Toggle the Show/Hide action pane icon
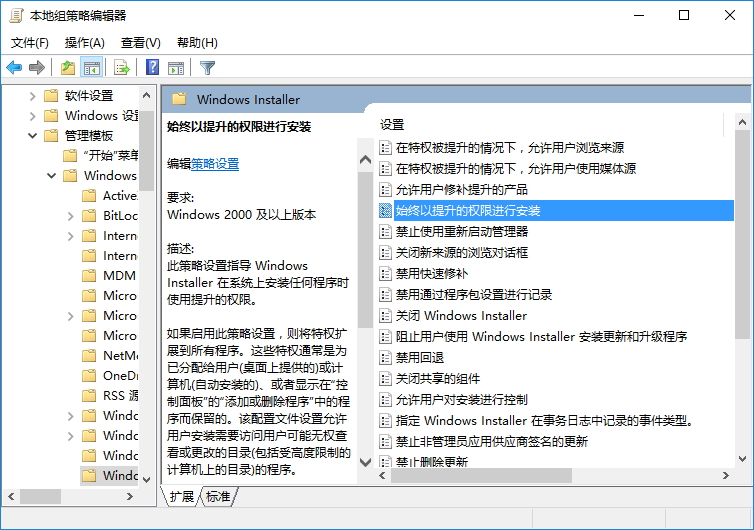Screen dimensions: 754x530 [x=176, y=67]
